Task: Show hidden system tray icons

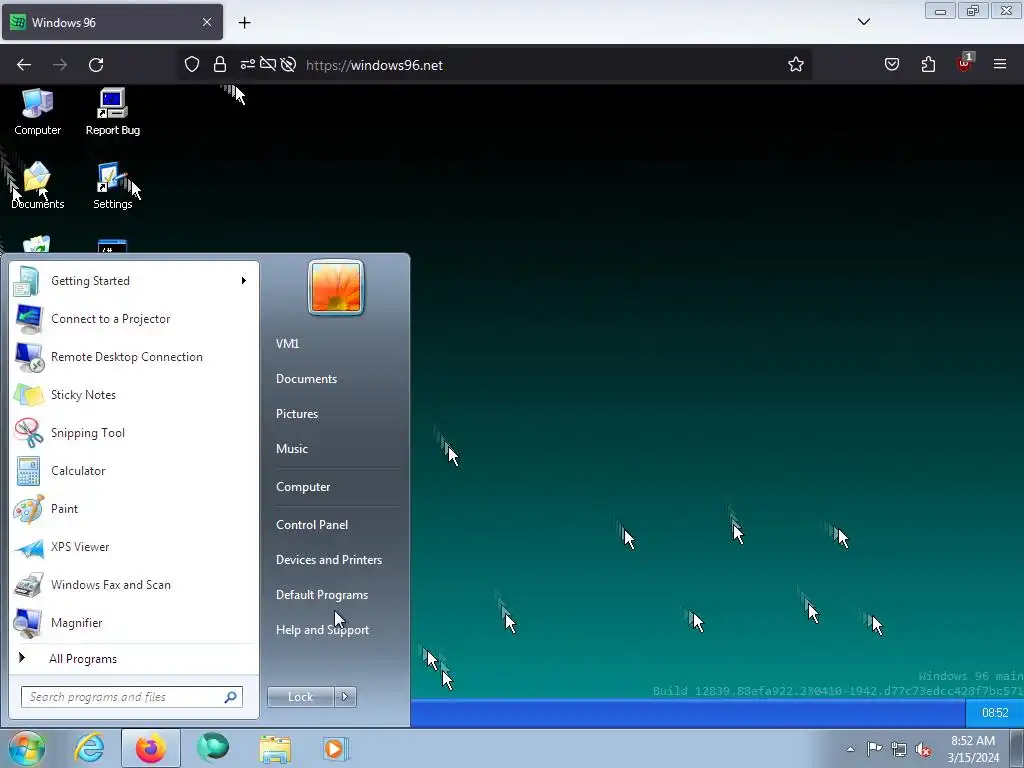Action: [850, 749]
